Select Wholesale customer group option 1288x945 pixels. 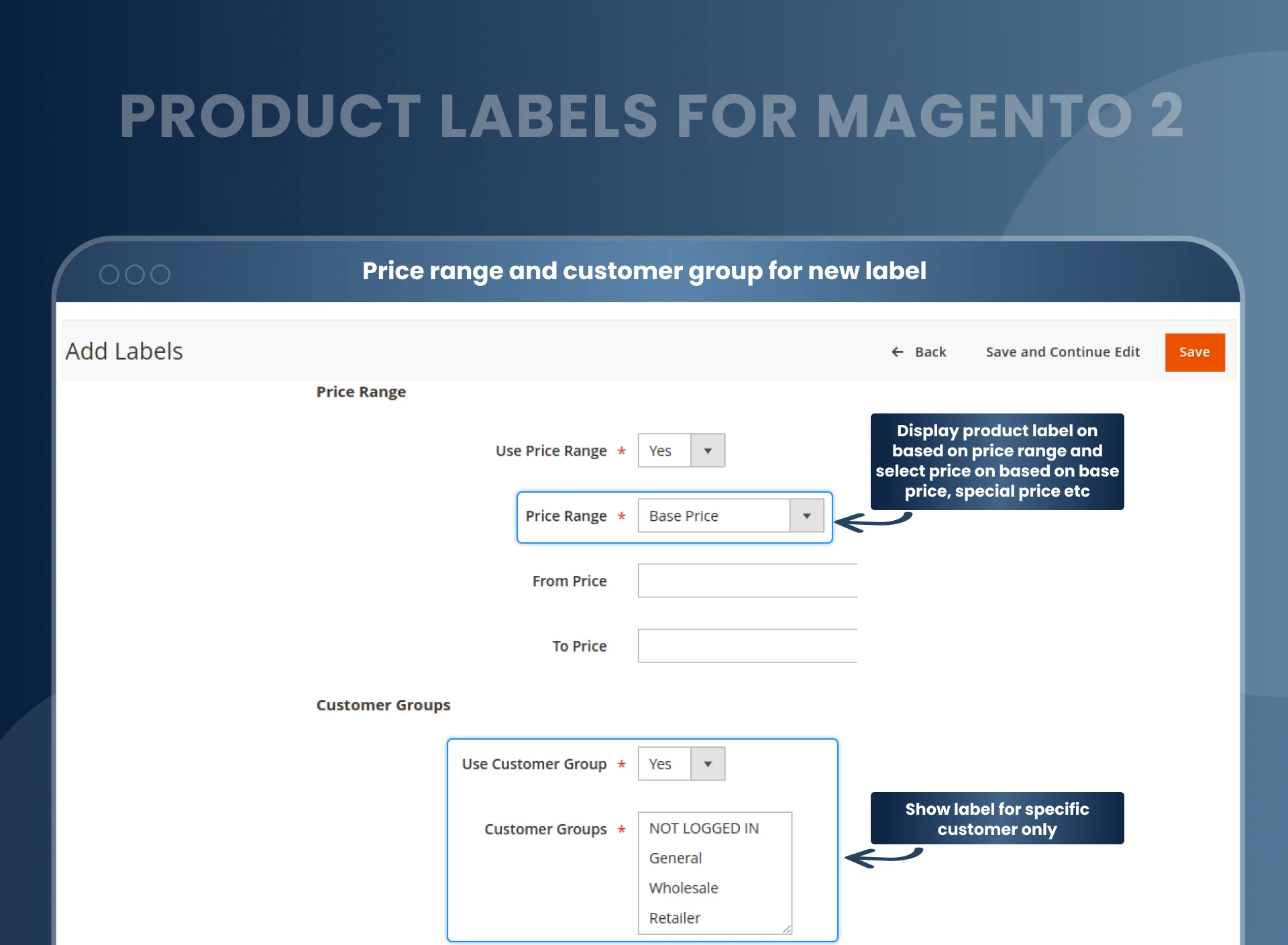pyautogui.click(x=684, y=888)
